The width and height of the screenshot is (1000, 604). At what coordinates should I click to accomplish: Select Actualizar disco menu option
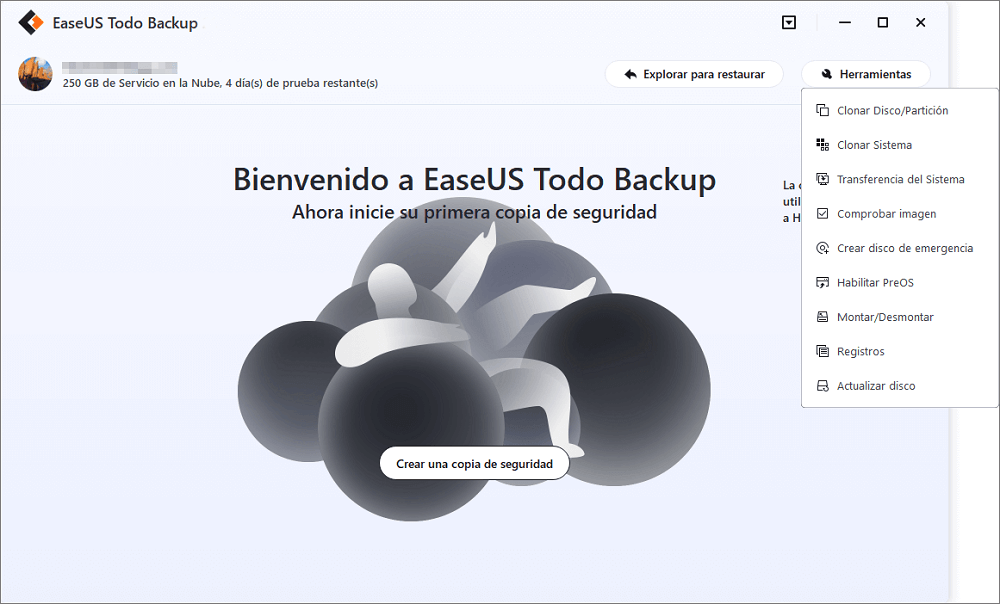875,386
